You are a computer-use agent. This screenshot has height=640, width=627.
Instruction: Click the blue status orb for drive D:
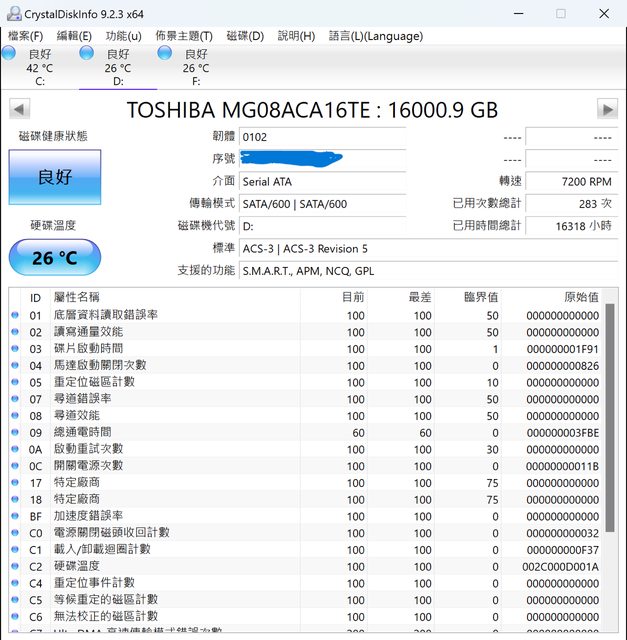tap(87, 53)
